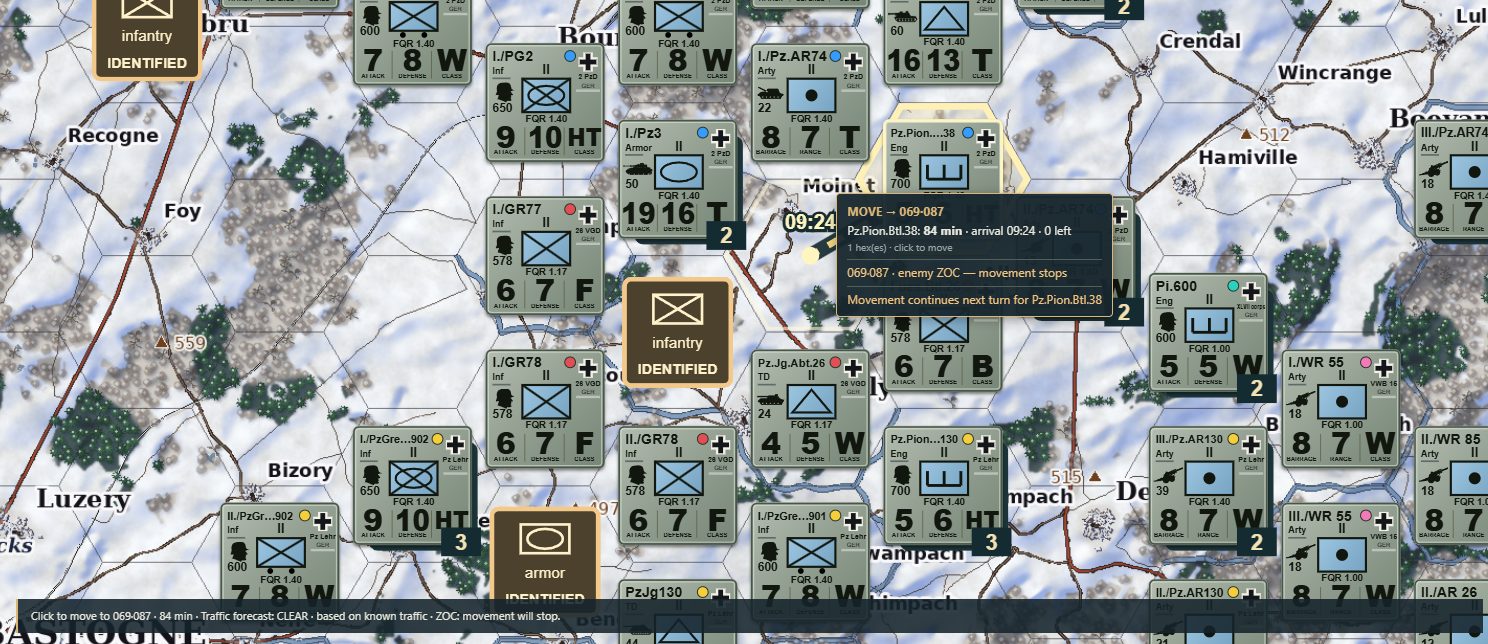Open the stack badge under the move tooltip
The height and width of the screenshot is (644, 1488).
pos(1124,312)
